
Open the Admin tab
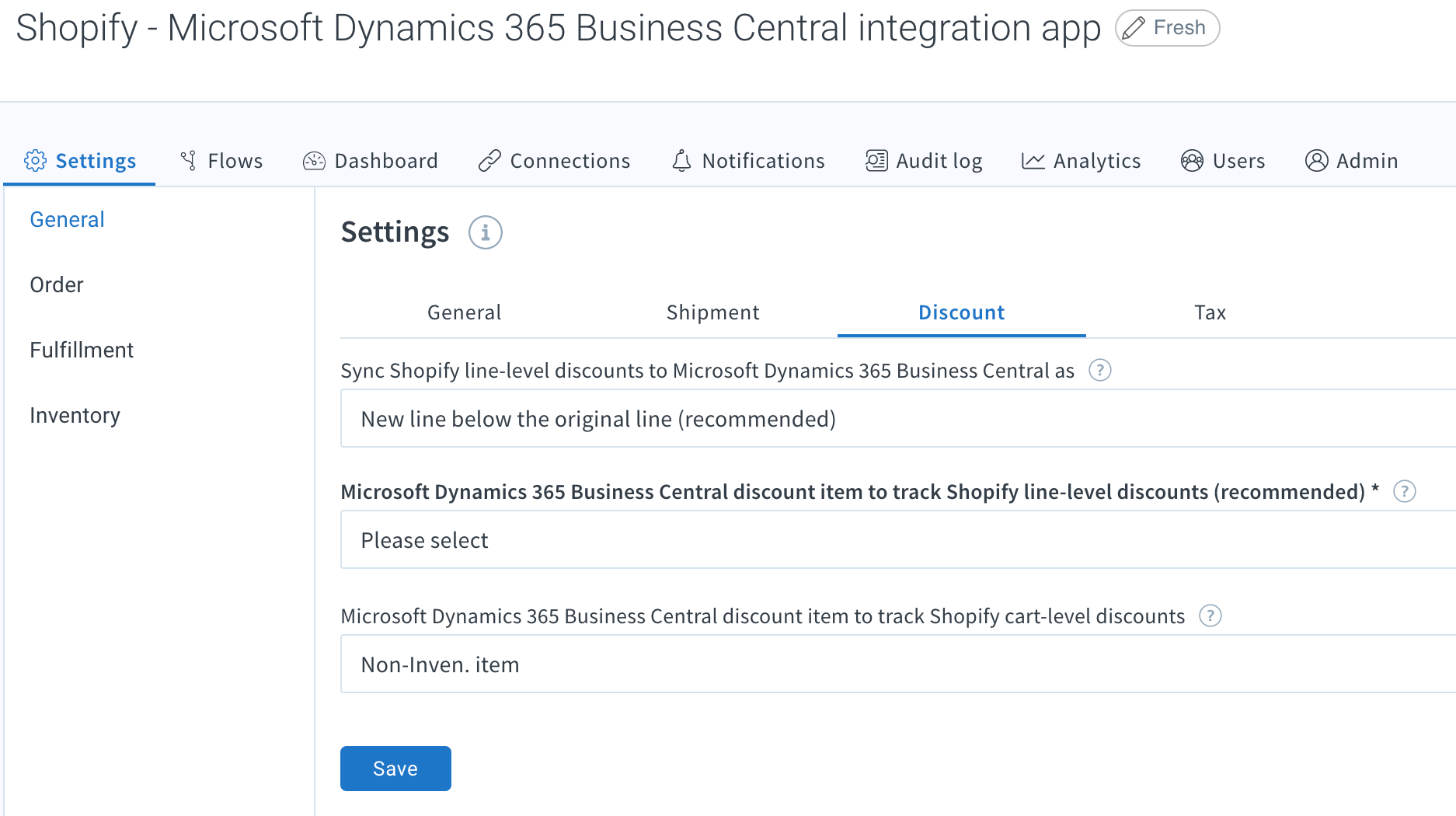pyautogui.click(x=1352, y=161)
